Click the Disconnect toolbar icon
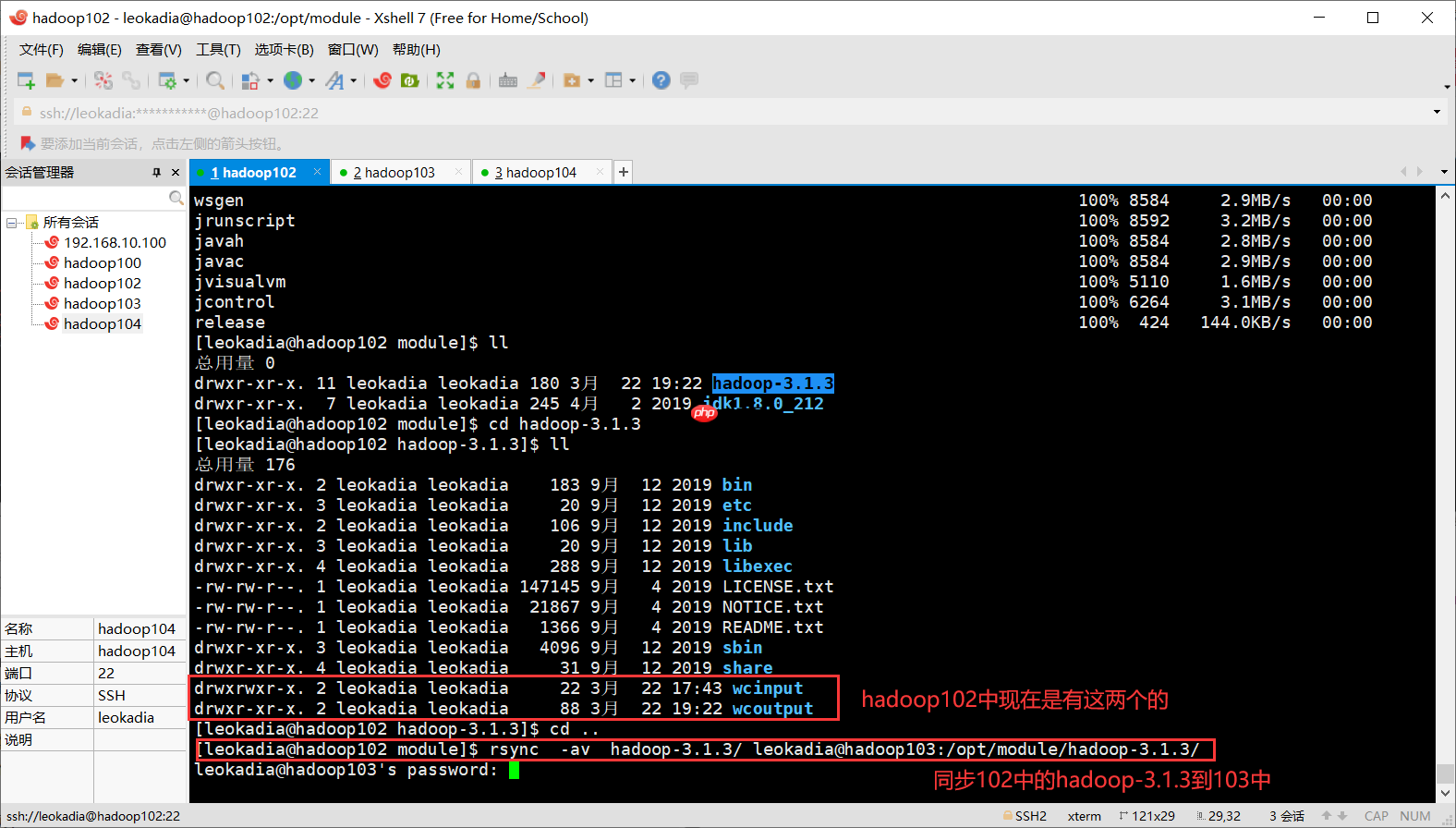The image size is (1456, 828). coord(103,80)
